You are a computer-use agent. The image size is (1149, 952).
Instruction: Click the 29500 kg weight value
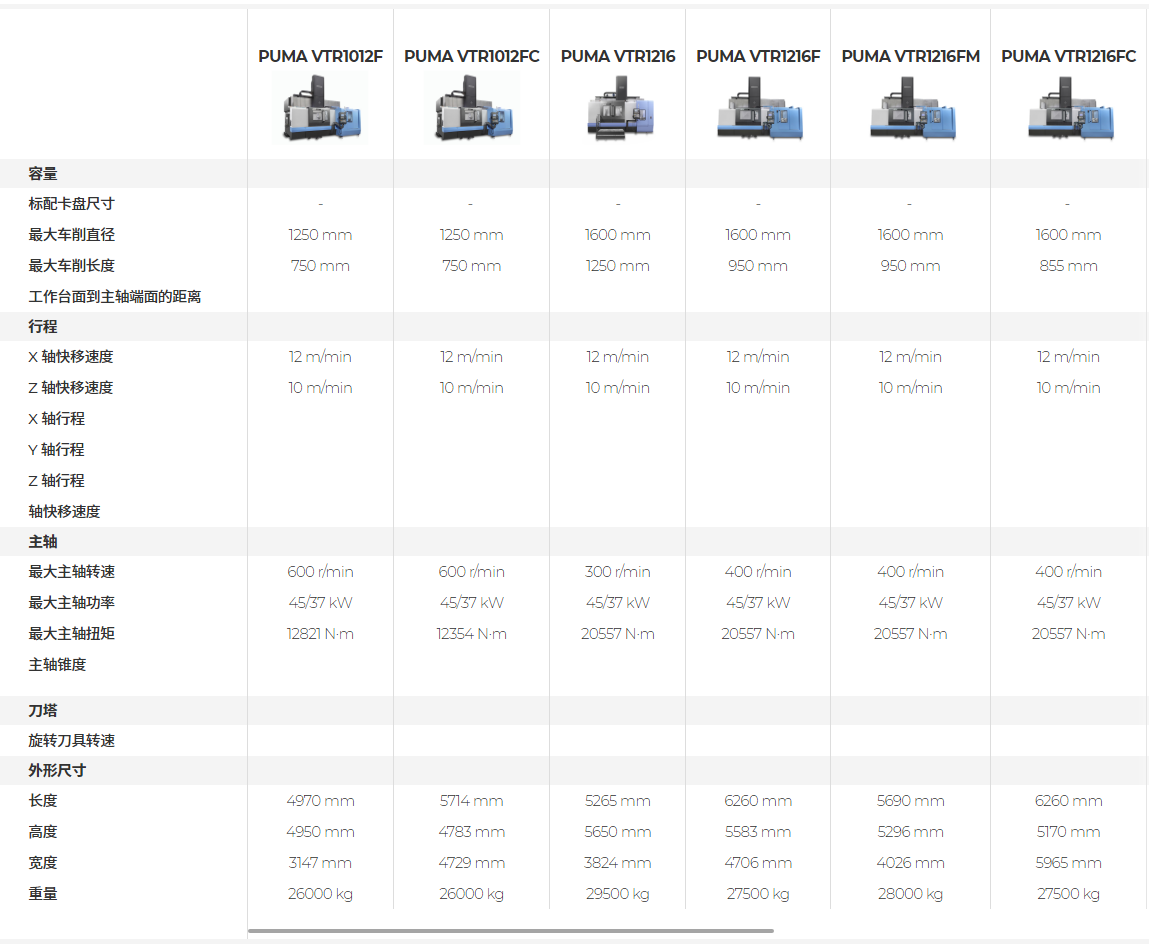618,894
